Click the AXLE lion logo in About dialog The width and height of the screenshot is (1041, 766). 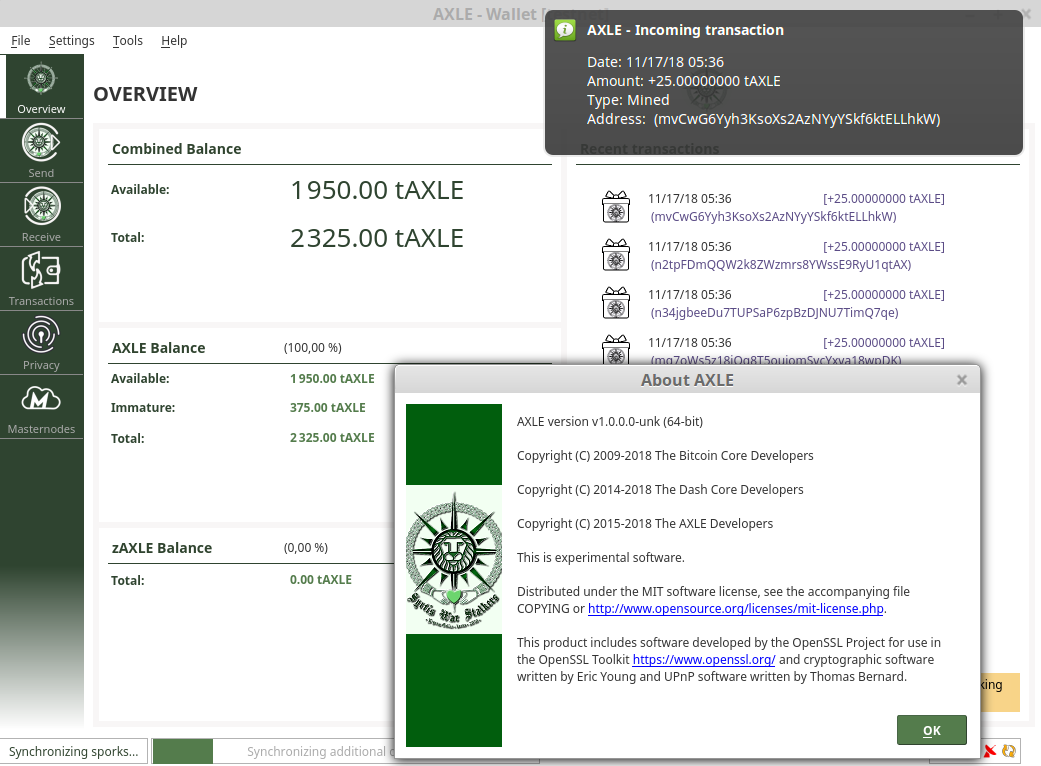point(454,560)
